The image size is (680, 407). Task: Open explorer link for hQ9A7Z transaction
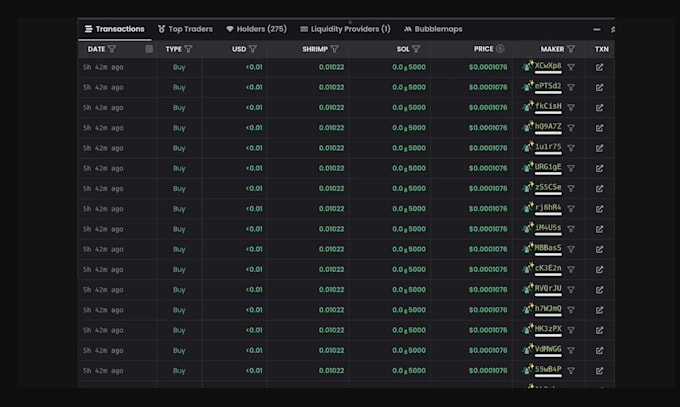point(599,128)
